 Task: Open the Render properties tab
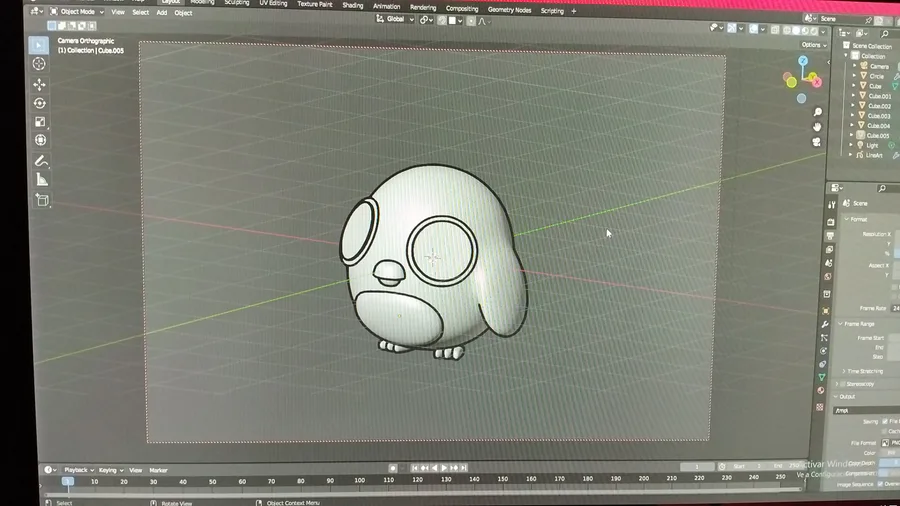pyautogui.click(x=831, y=221)
